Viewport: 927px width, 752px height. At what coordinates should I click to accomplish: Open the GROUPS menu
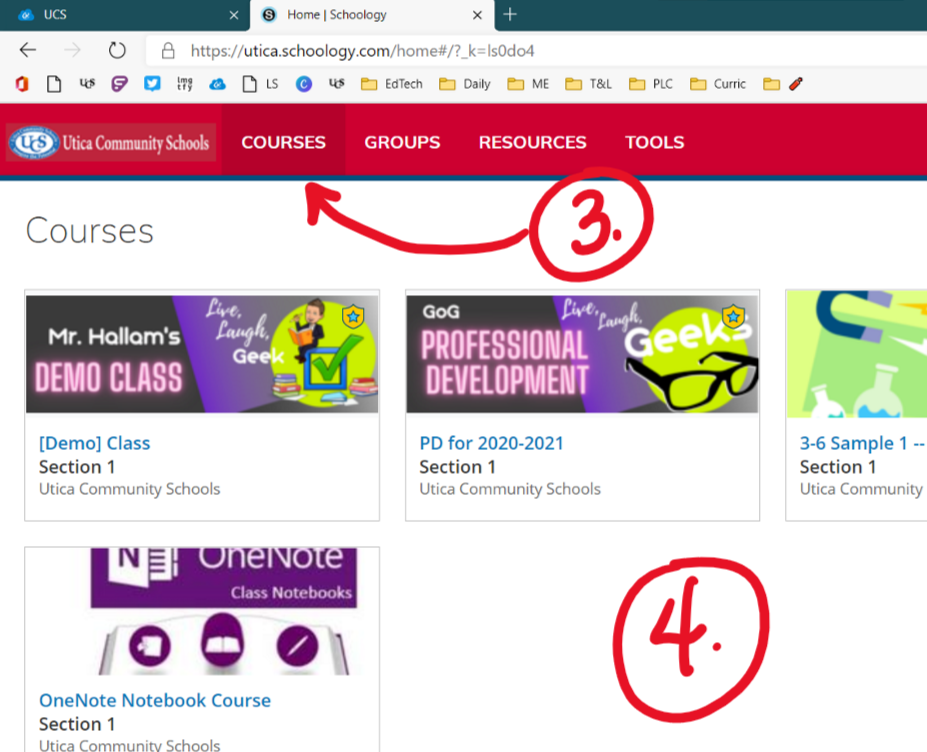click(x=402, y=142)
